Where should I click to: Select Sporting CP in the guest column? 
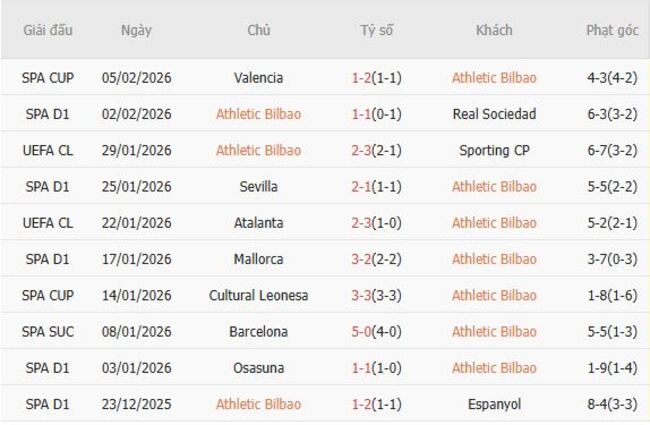click(x=493, y=150)
